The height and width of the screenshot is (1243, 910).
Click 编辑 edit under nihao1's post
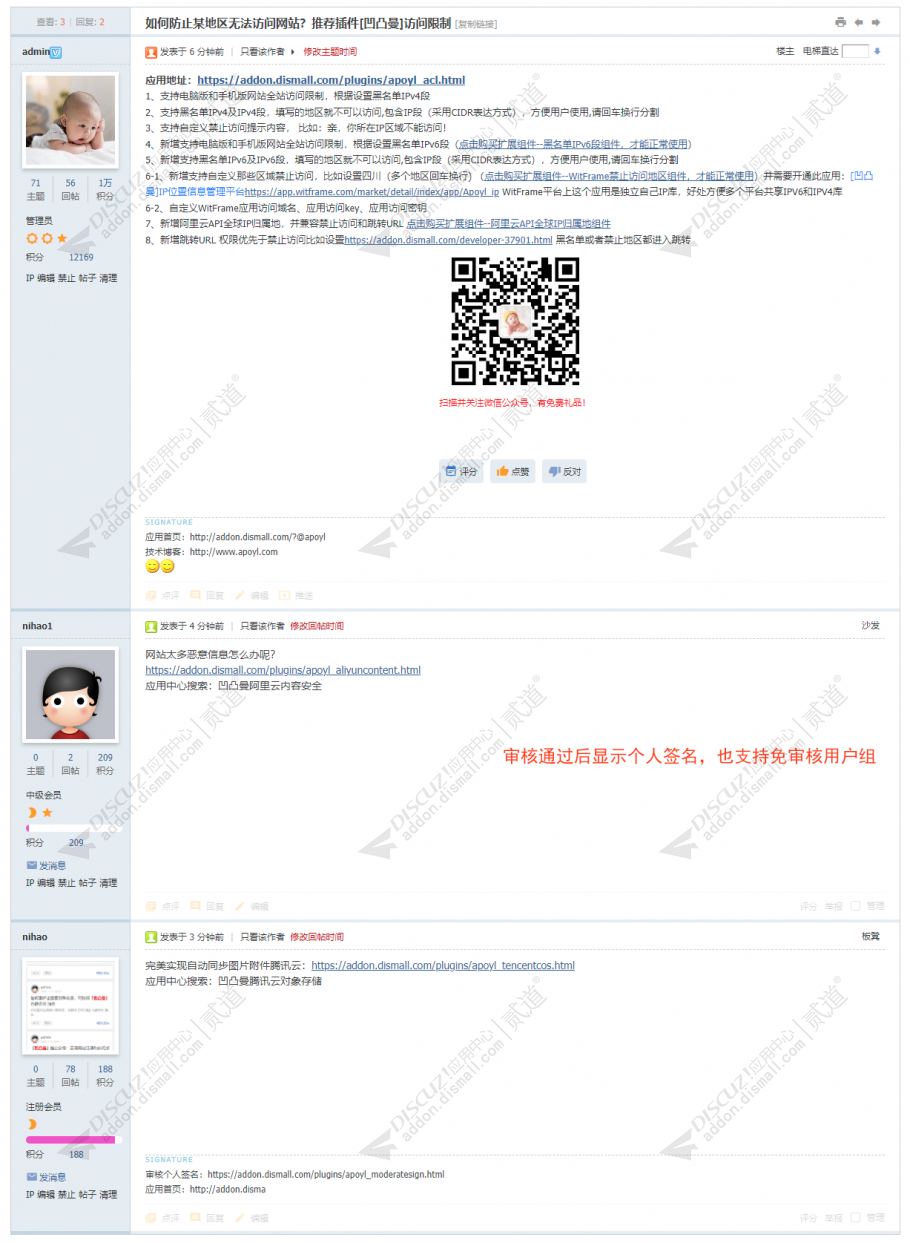click(252, 906)
